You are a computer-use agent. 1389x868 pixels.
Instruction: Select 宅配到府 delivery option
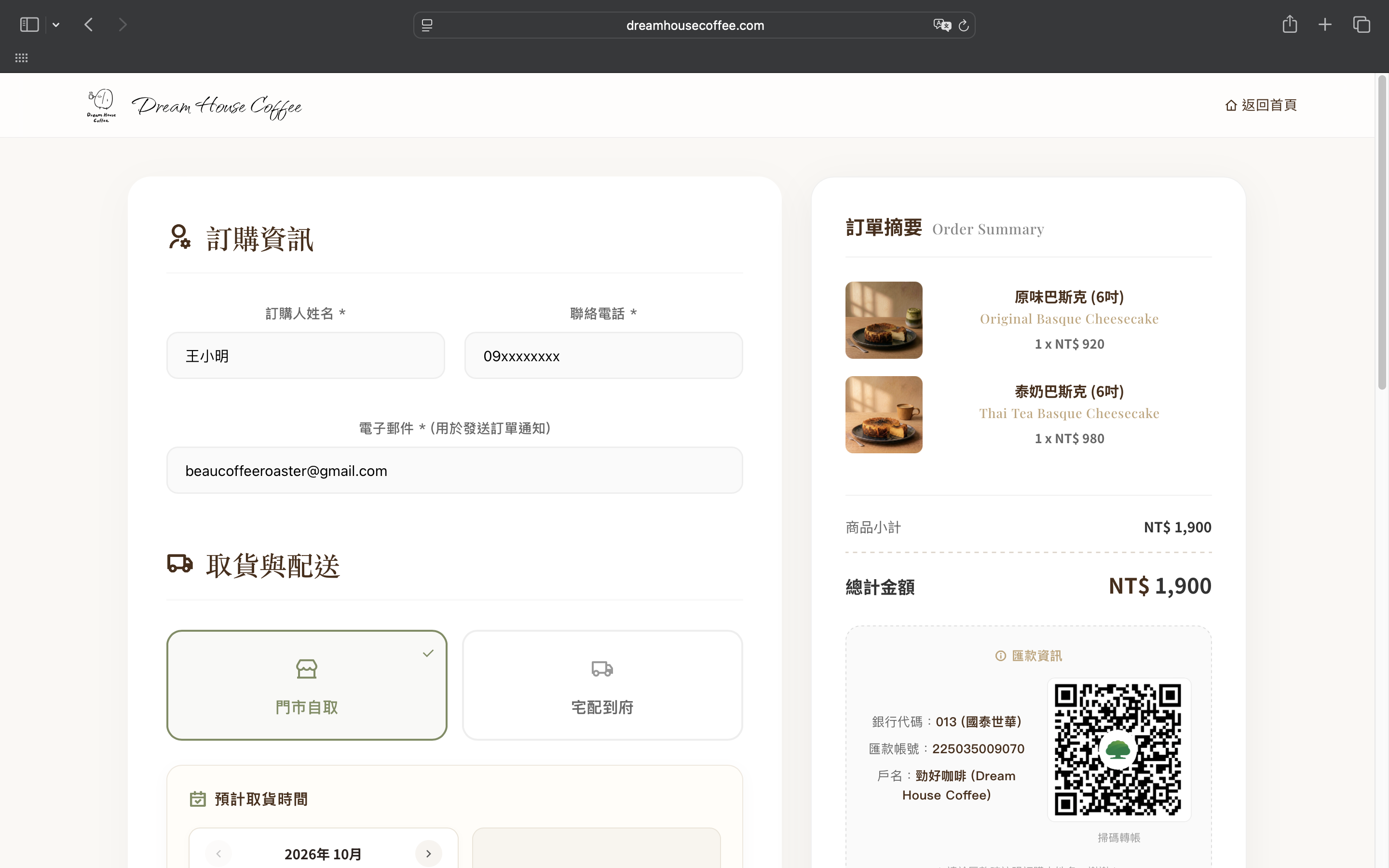[x=602, y=685]
